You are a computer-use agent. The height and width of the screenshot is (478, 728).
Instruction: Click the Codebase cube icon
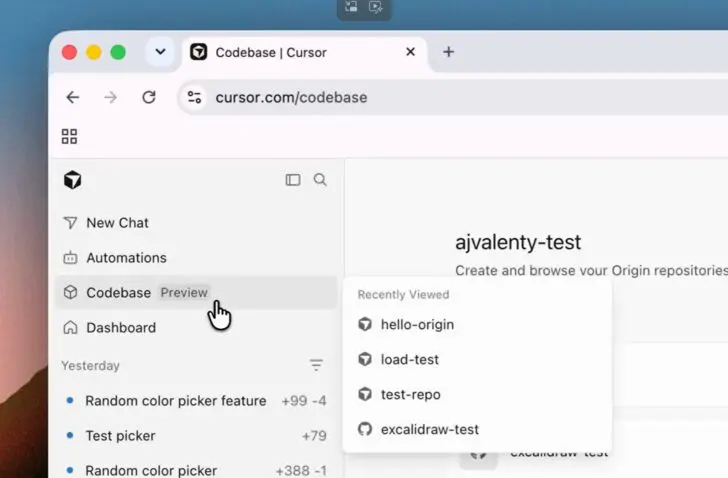click(70, 292)
